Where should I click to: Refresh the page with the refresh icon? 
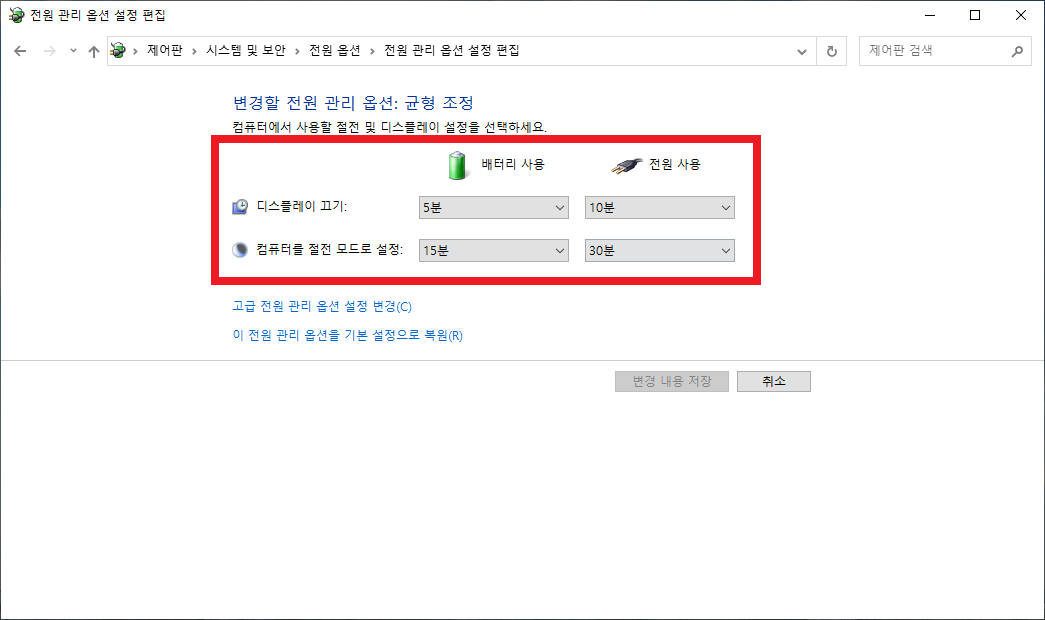click(832, 51)
